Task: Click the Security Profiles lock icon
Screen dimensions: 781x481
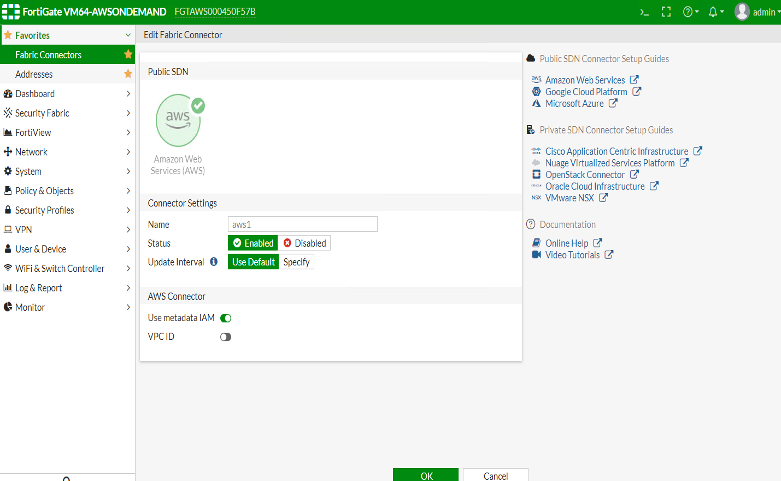Action: (7, 210)
